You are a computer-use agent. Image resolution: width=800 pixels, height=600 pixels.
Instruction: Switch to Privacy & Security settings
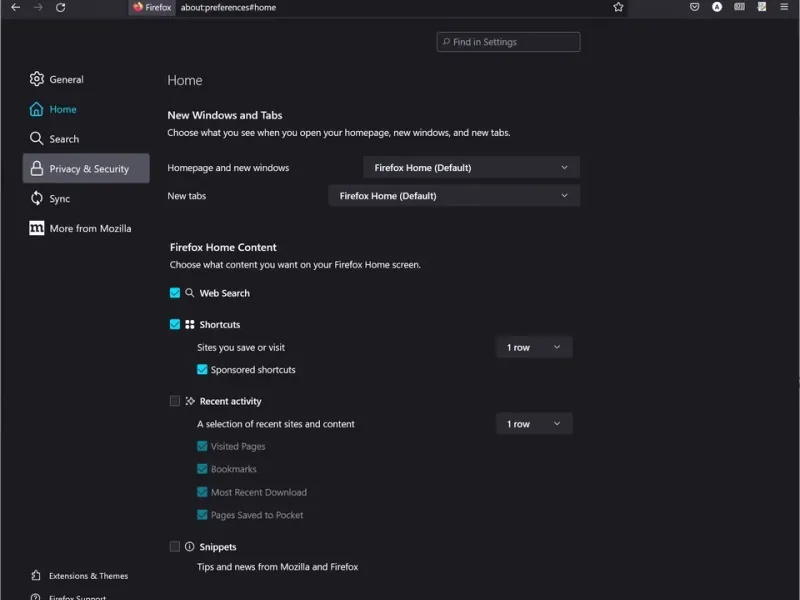(86, 169)
